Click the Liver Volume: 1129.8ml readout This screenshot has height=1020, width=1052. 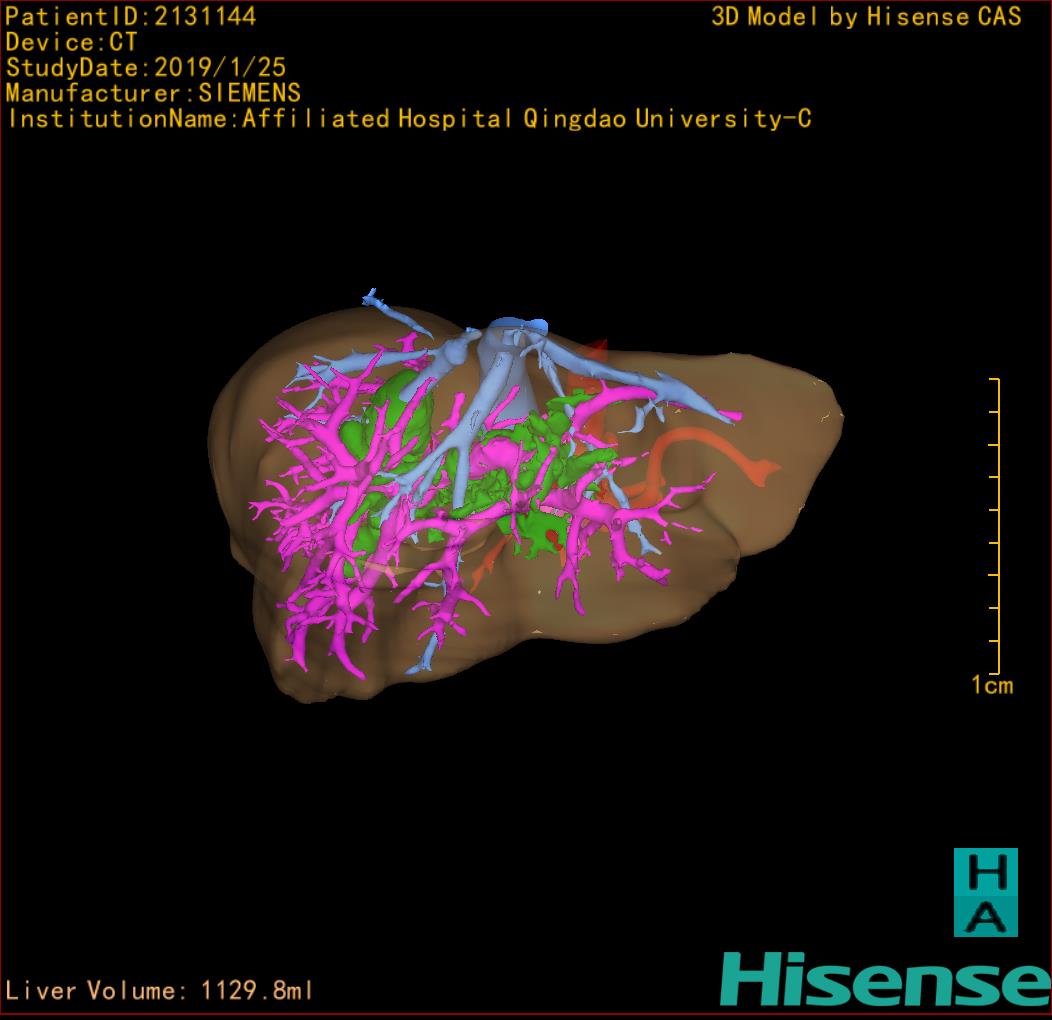(158, 990)
